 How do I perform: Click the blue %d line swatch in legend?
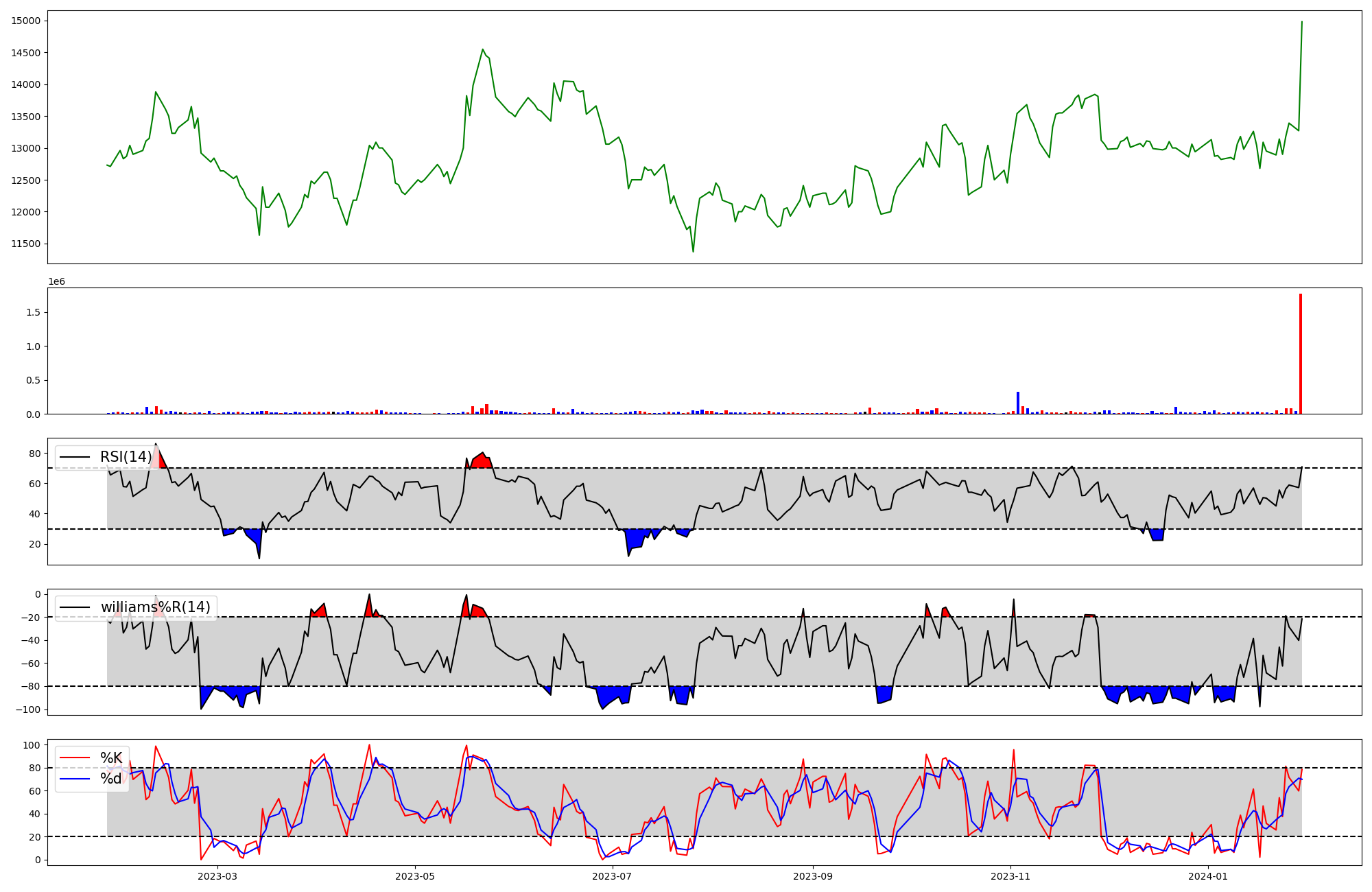[75, 779]
